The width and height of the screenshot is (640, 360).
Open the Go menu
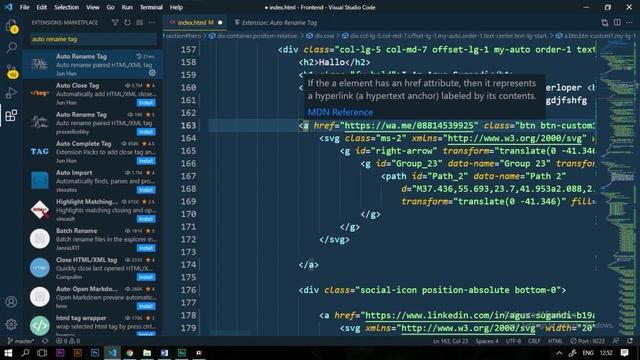pyautogui.click(x=110, y=7)
